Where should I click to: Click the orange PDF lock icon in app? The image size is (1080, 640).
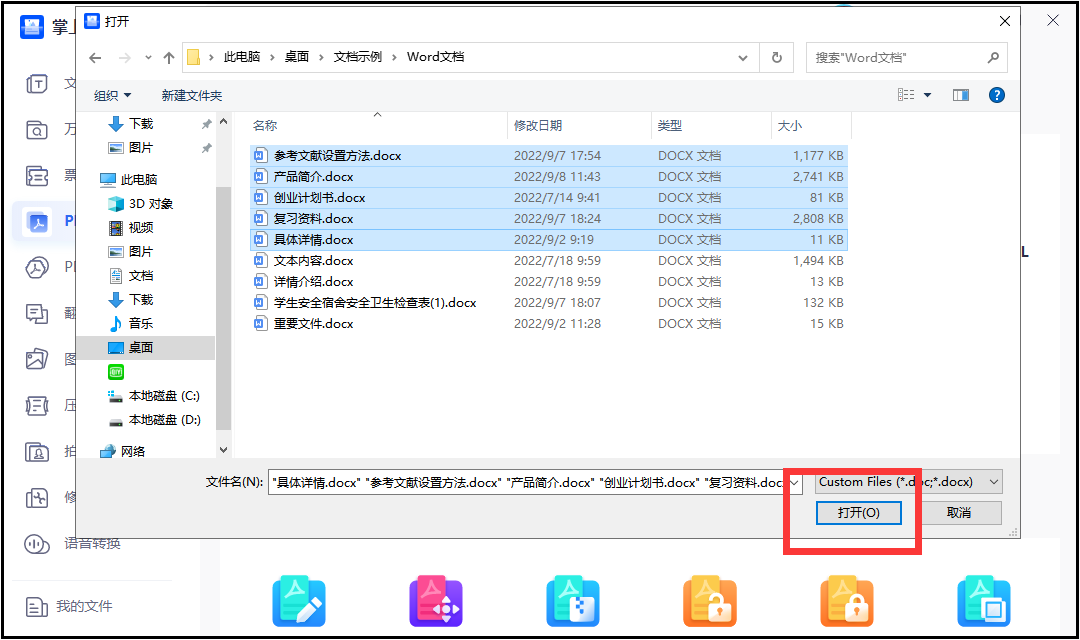(x=847, y=601)
